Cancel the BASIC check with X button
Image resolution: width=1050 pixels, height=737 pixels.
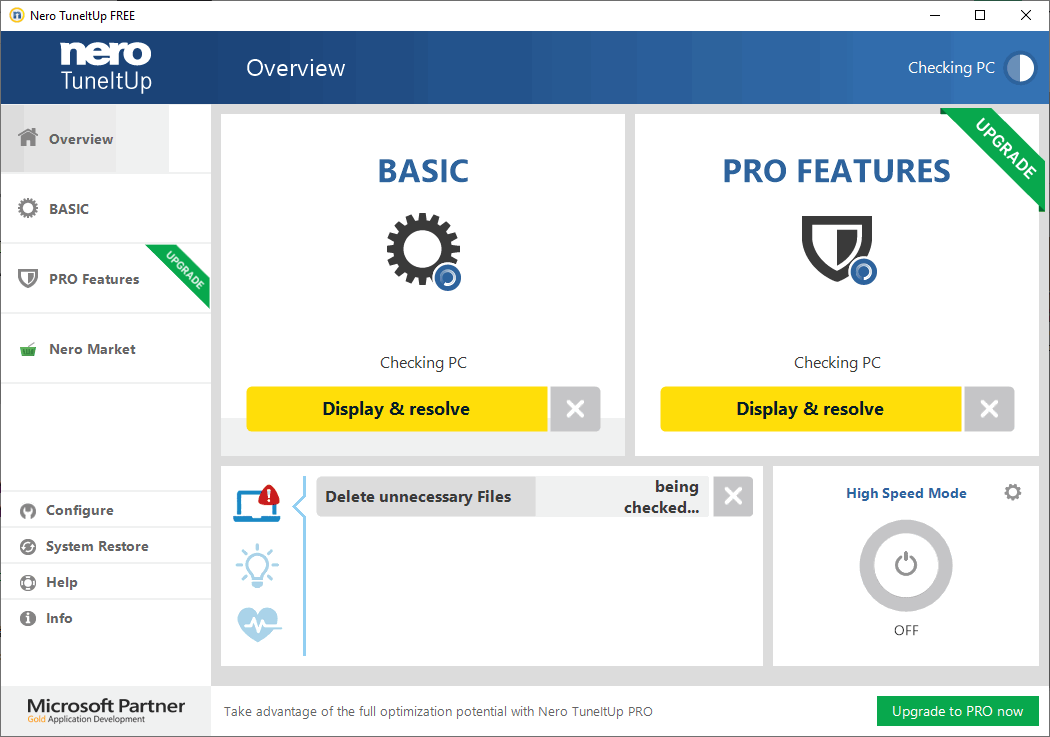tap(575, 408)
